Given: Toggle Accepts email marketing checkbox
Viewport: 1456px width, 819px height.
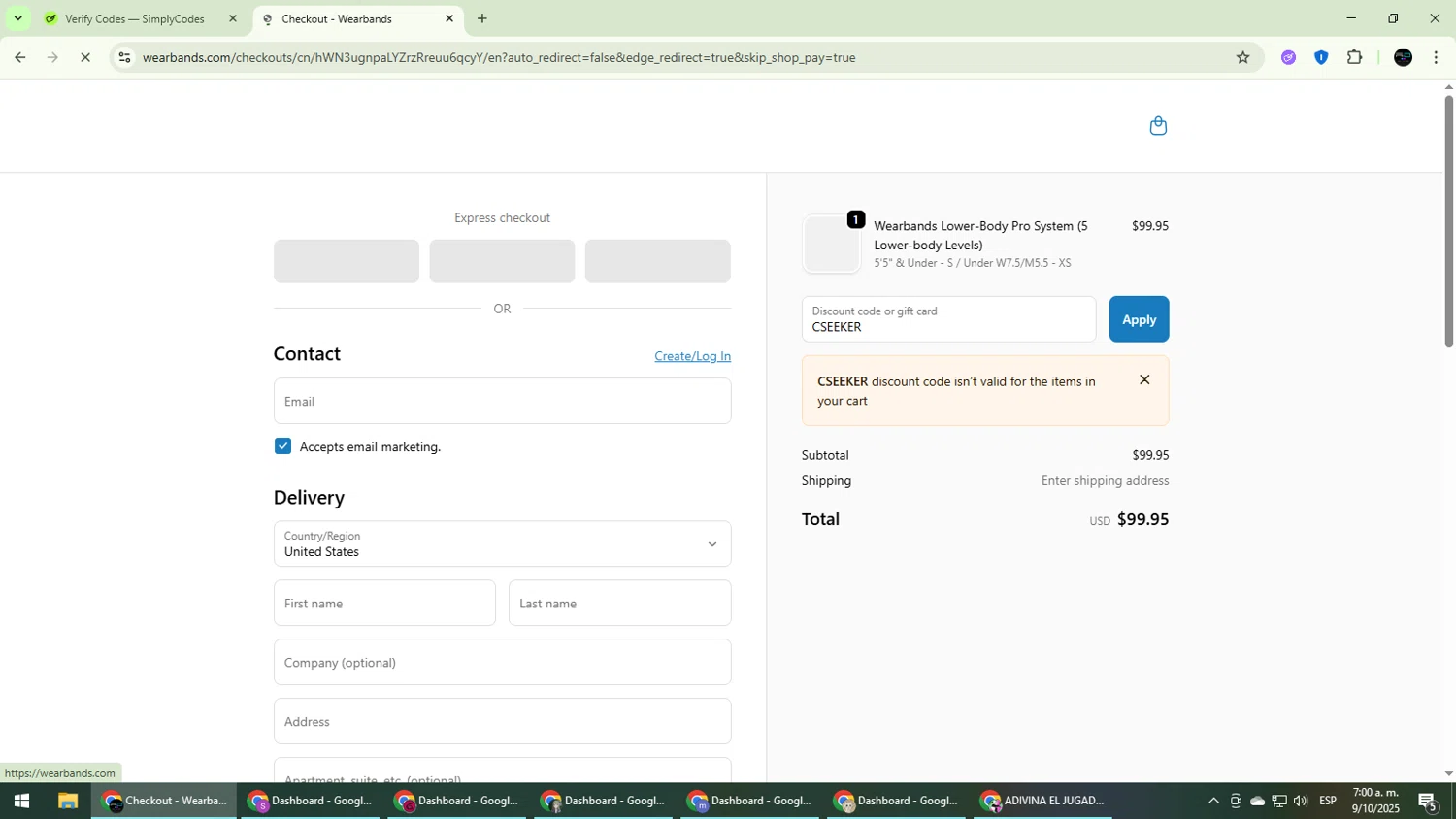Looking at the screenshot, I should [282, 446].
